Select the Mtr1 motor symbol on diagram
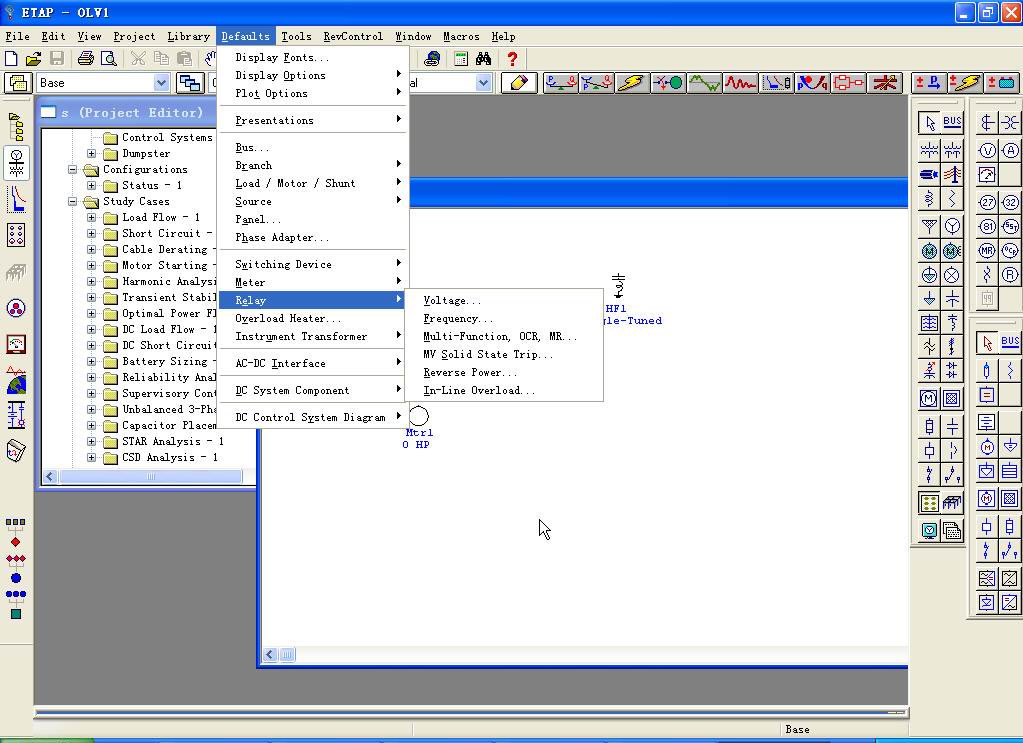1023x743 pixels. tap(418, 416)
